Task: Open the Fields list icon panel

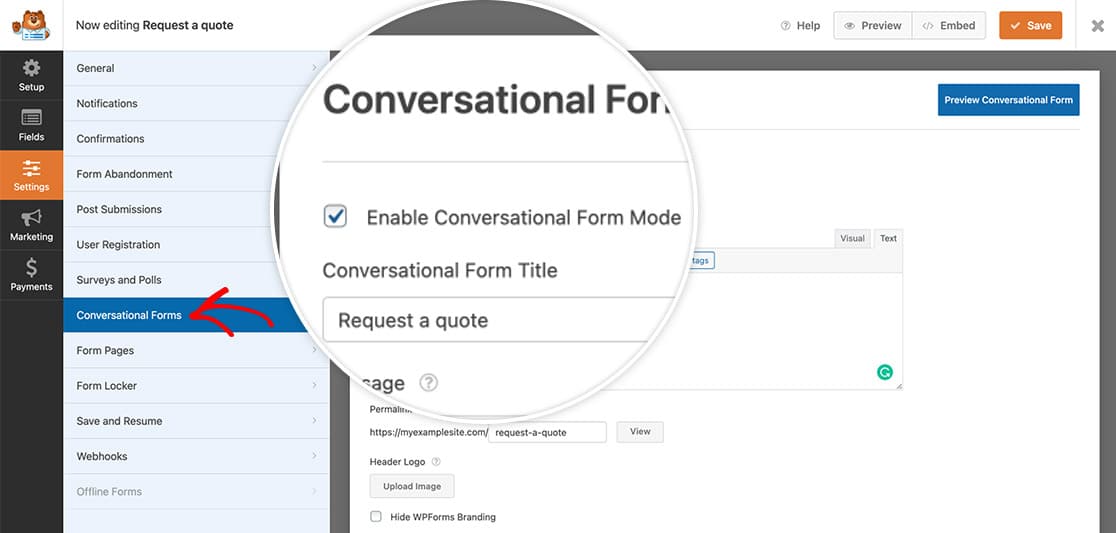Action: (x=31, y=125)
